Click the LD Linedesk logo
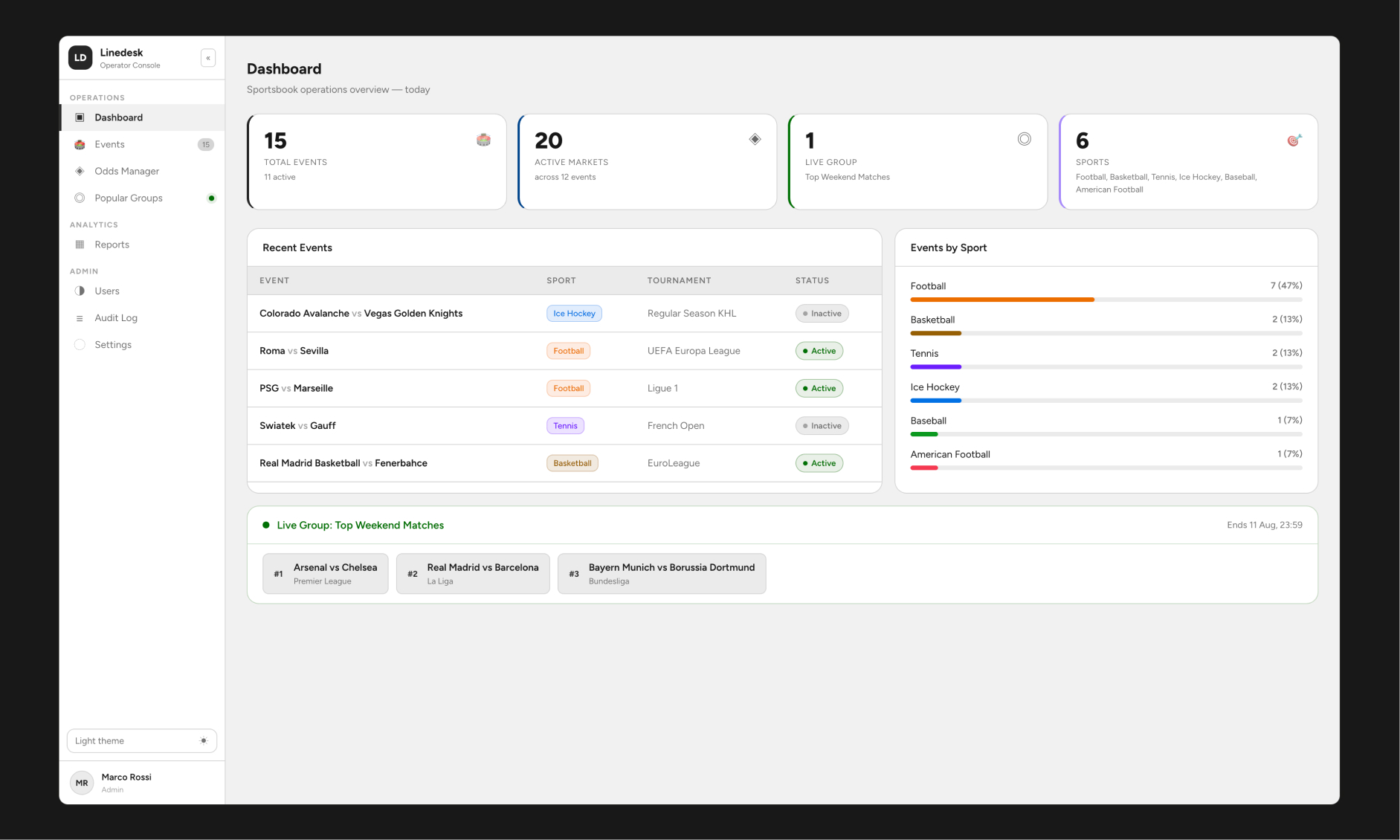 80,58
